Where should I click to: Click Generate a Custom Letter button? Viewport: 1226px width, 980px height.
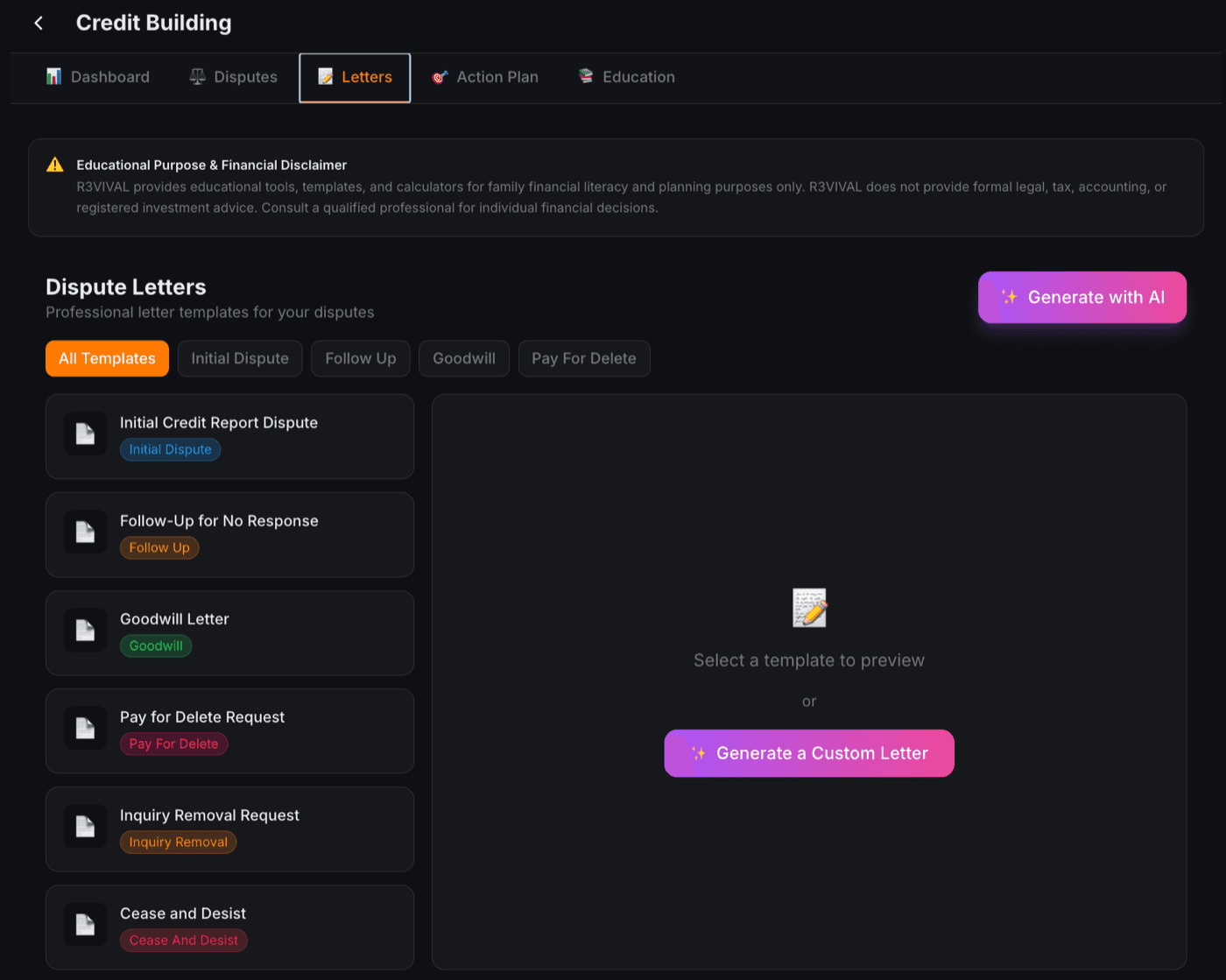(x=809, y=753)
